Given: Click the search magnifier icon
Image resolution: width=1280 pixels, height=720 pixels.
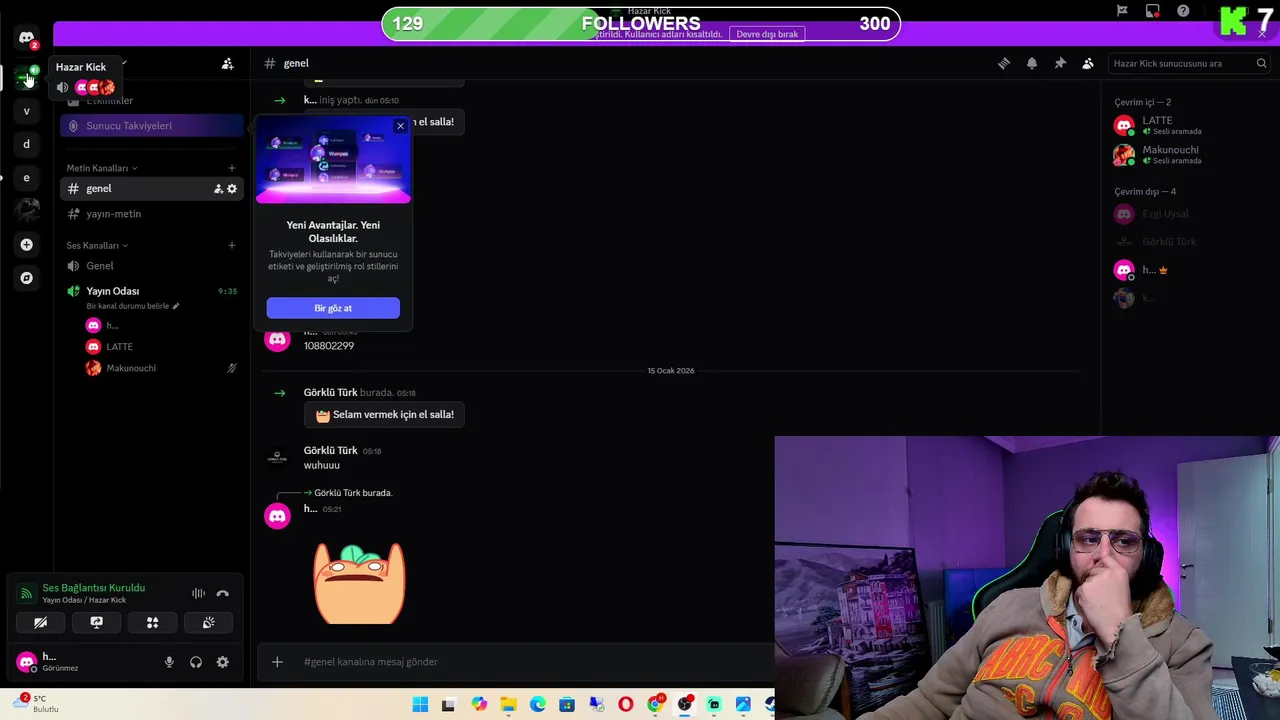Looking at the screenshot, I should (1261, 64).
